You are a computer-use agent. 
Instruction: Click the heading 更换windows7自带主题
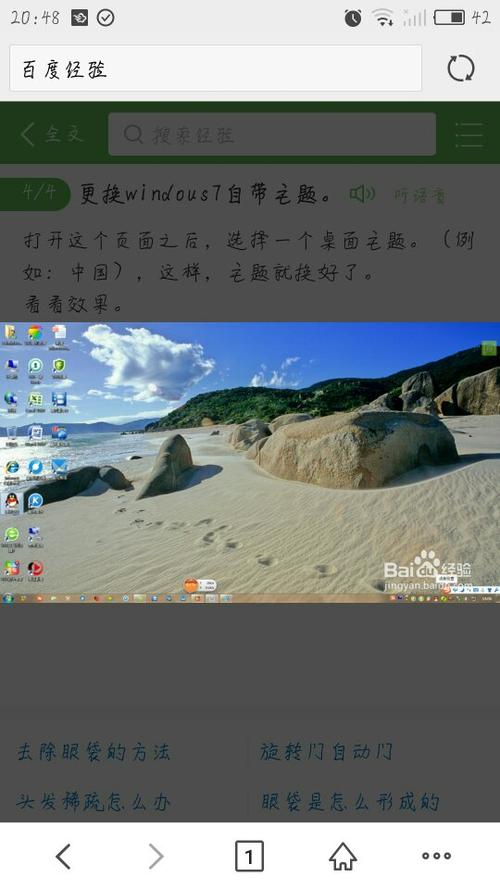pos(205,194)
